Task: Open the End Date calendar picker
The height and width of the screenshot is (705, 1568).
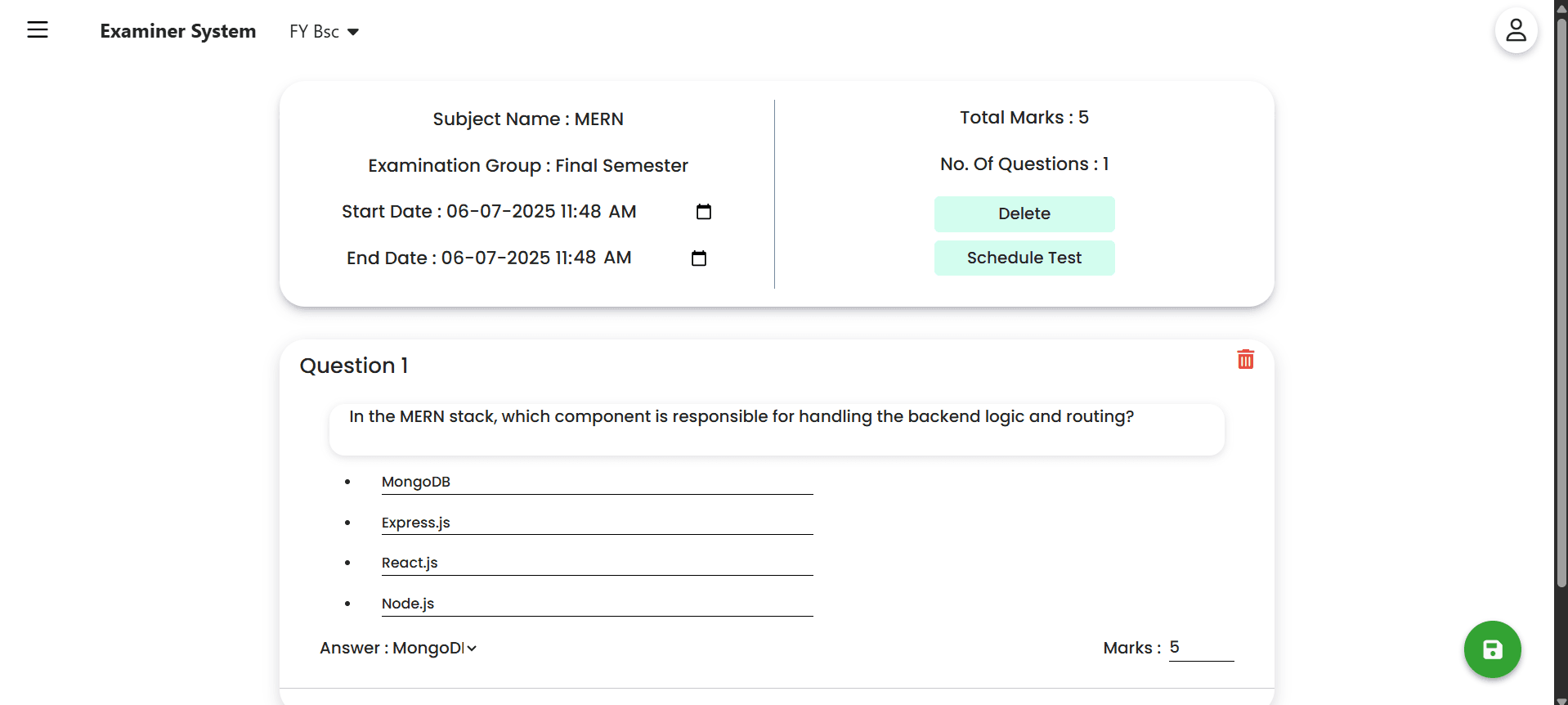Action: coord(698,258)
